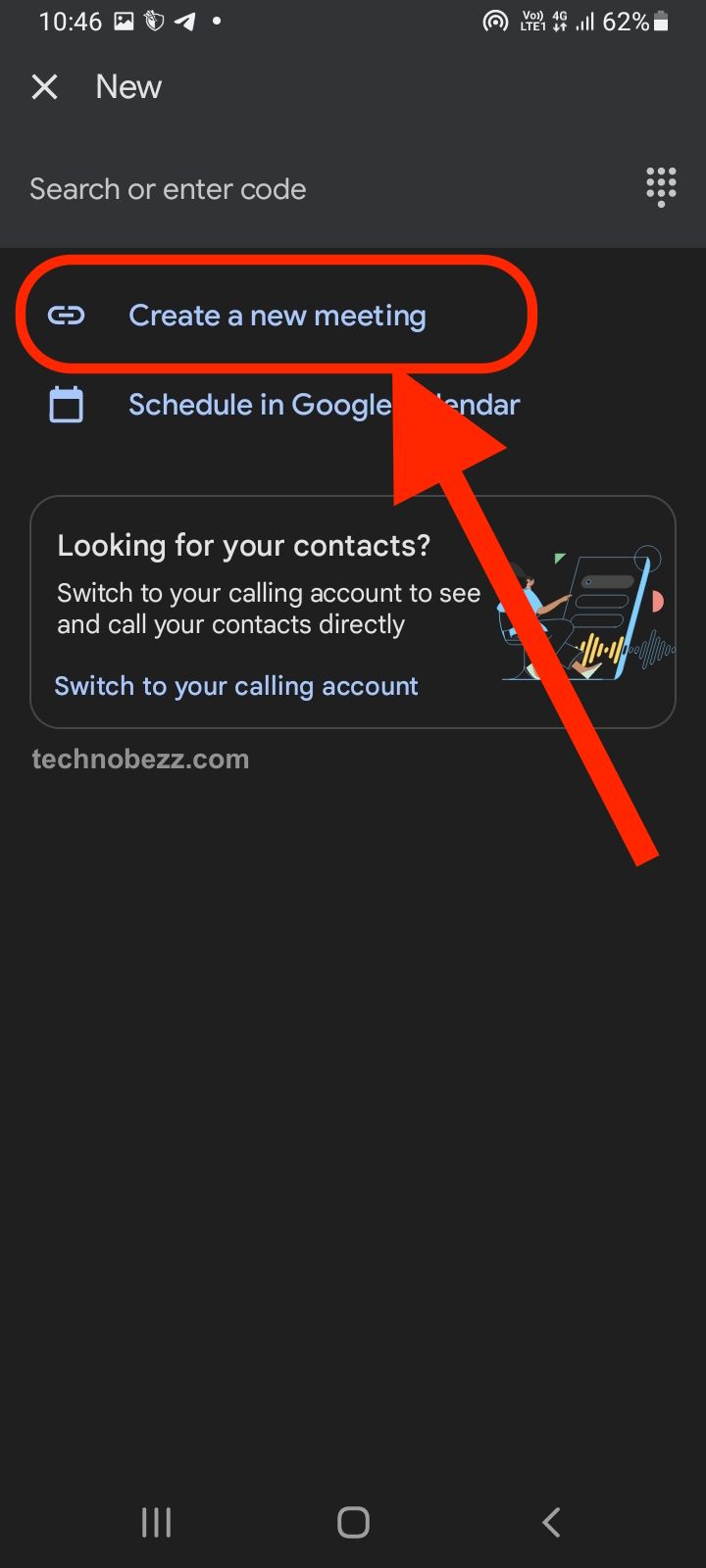
Task: Choose Schedule in Google Calendar
Action: coord(324,405)
